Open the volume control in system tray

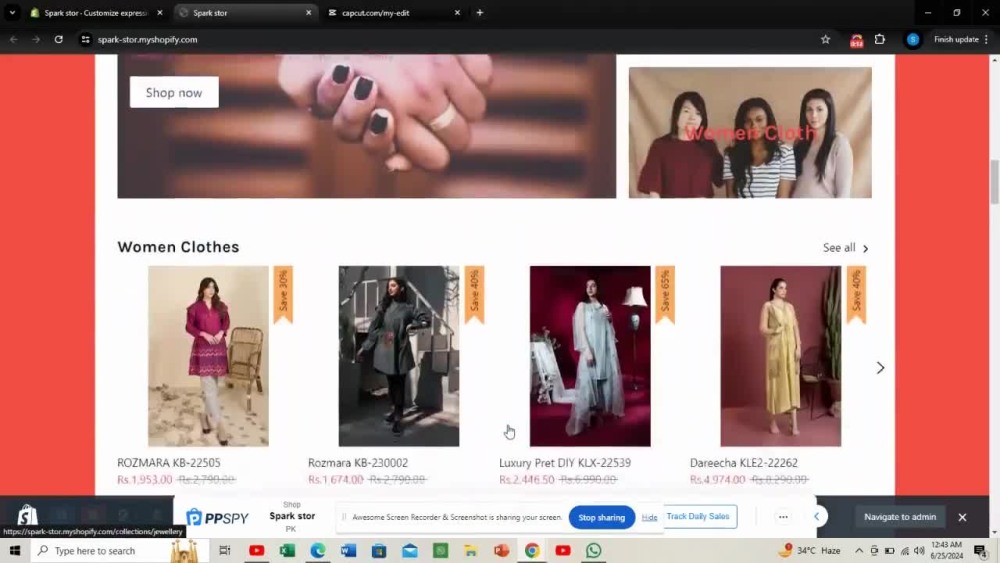(919, 550)
